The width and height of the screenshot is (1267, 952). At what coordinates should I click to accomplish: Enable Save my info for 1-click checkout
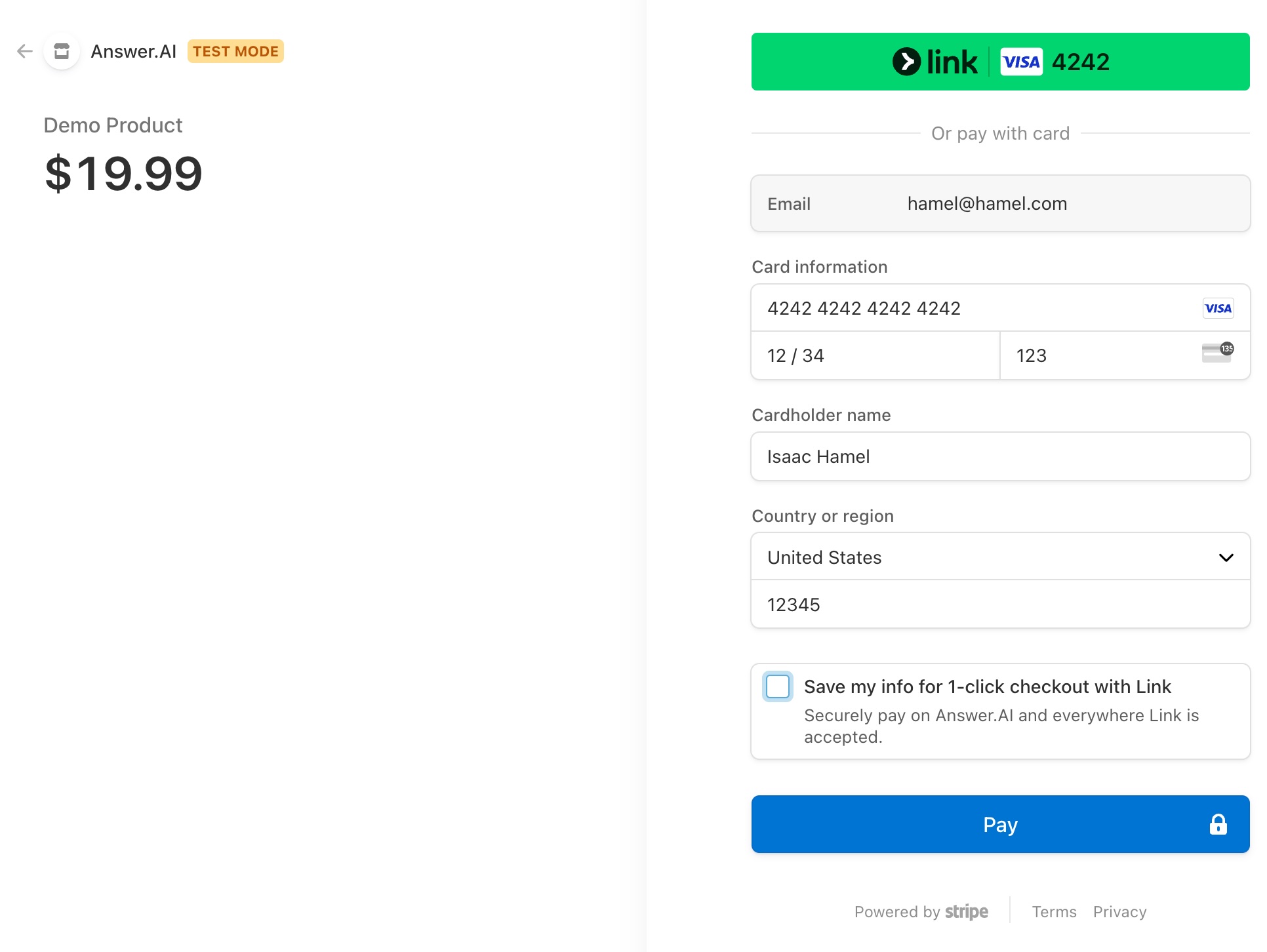778,686
